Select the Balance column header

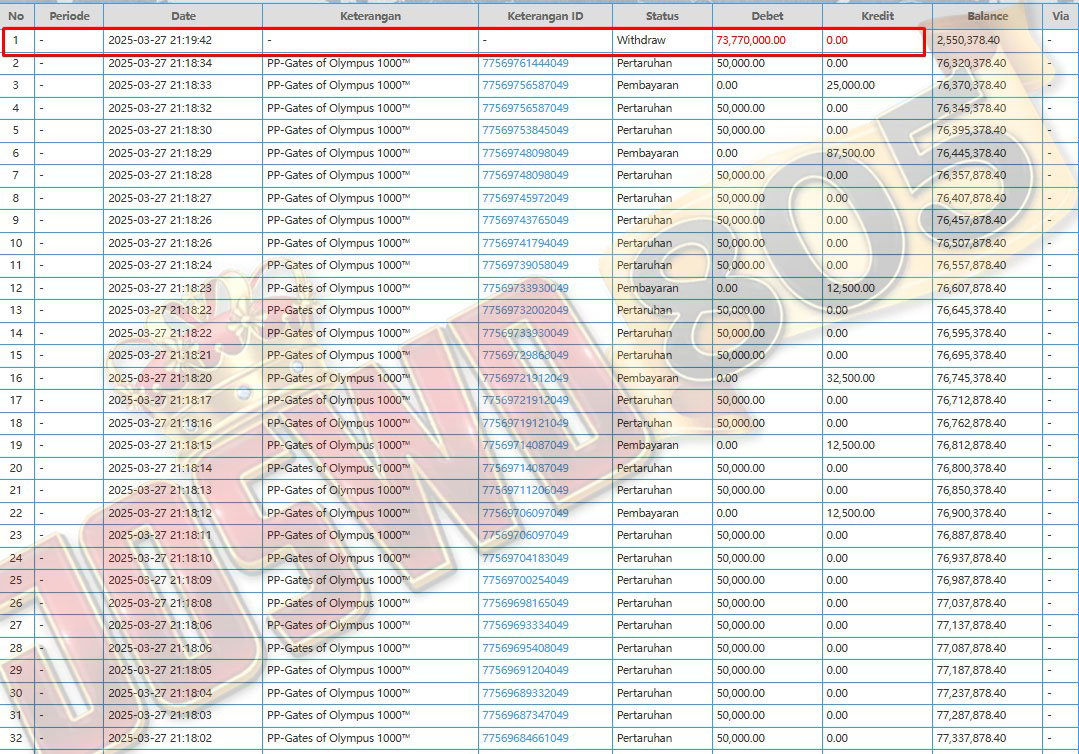(987, 16)
